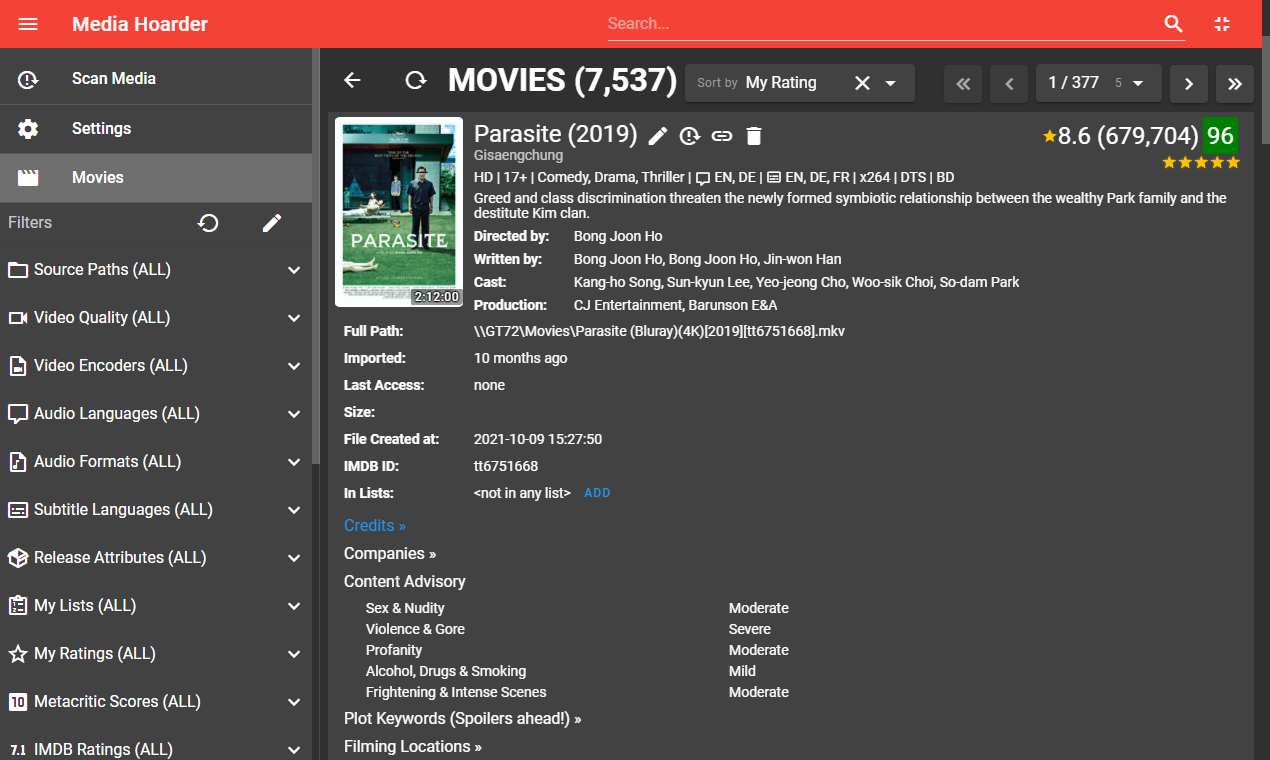The image size is (1270, 760).
Task: Click the Audio Formats music file icon
Action: point(18,462)
